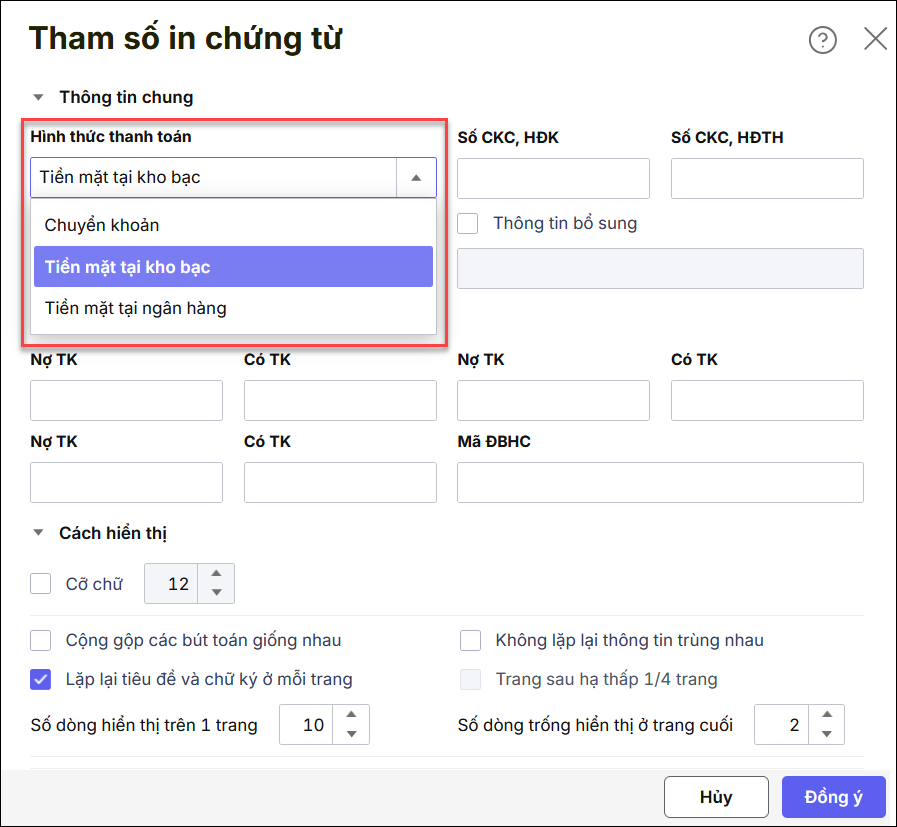Select Chuyển khoản payment option
897x827 pixels.
click(x=233, y=225)
